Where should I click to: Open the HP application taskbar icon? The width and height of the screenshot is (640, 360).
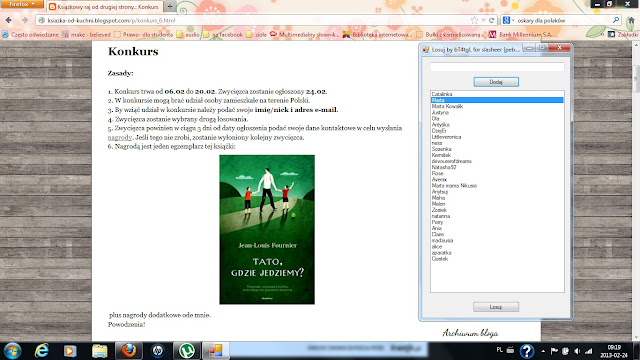pyautogui.click(x=158, y=351)
